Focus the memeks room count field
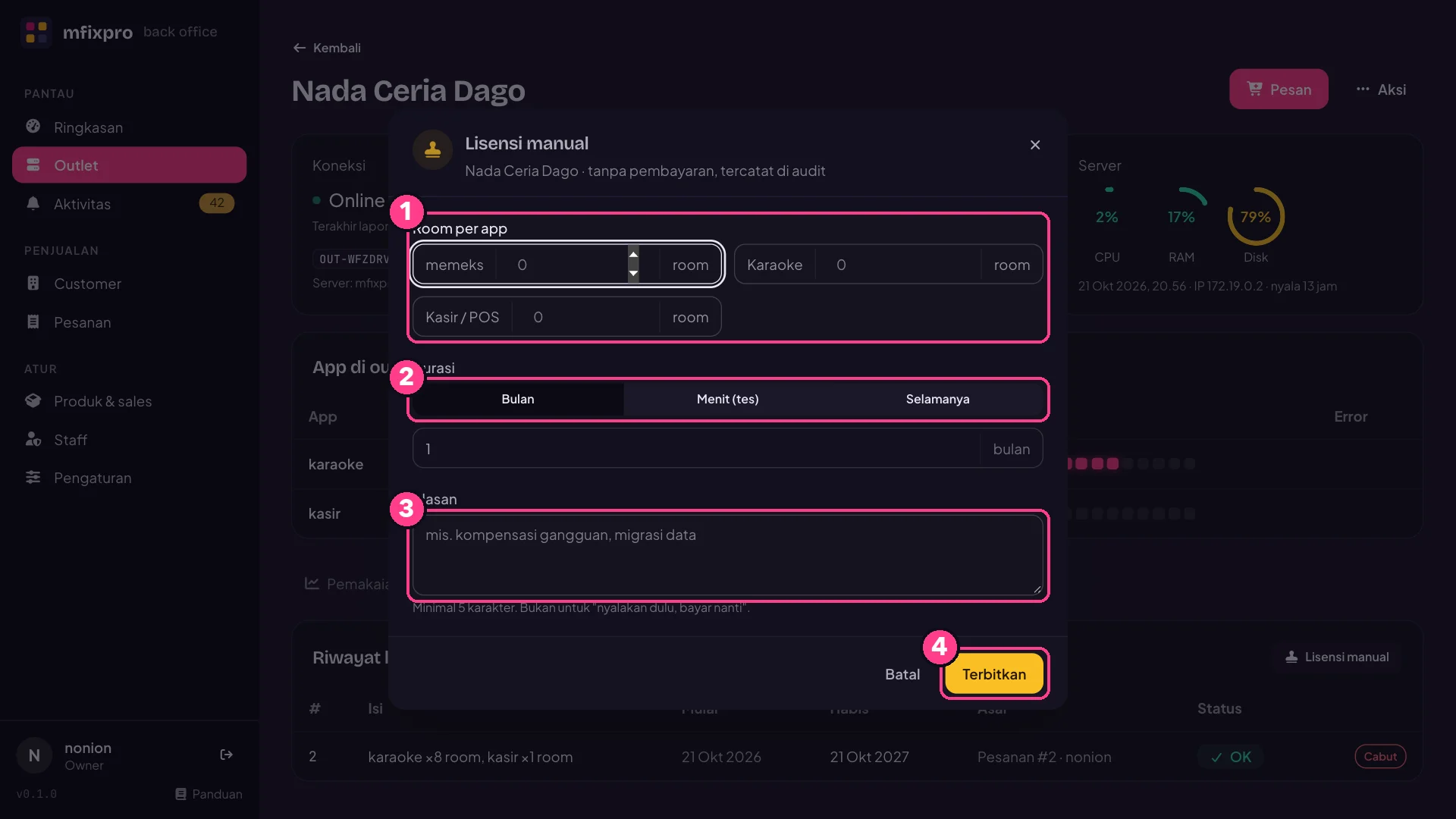The height and width of the screenshot is (819, 1456). 567,265
